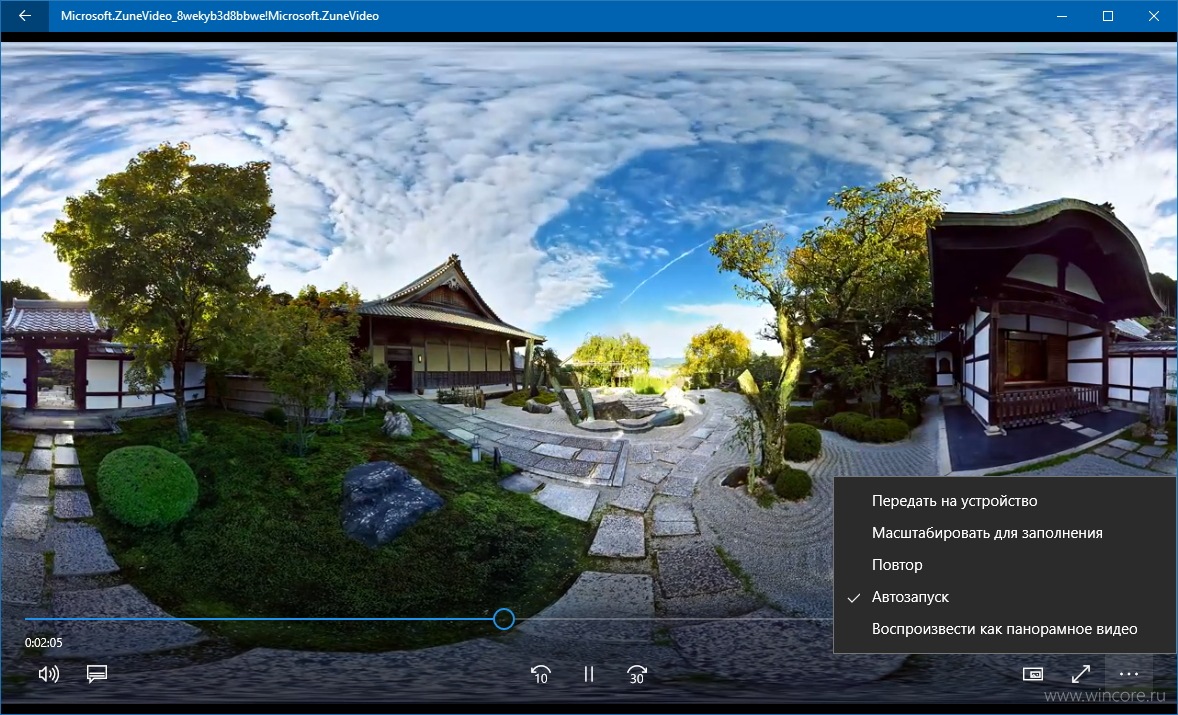
Task: Switch to mini view mode
Action: (1033, 674)
